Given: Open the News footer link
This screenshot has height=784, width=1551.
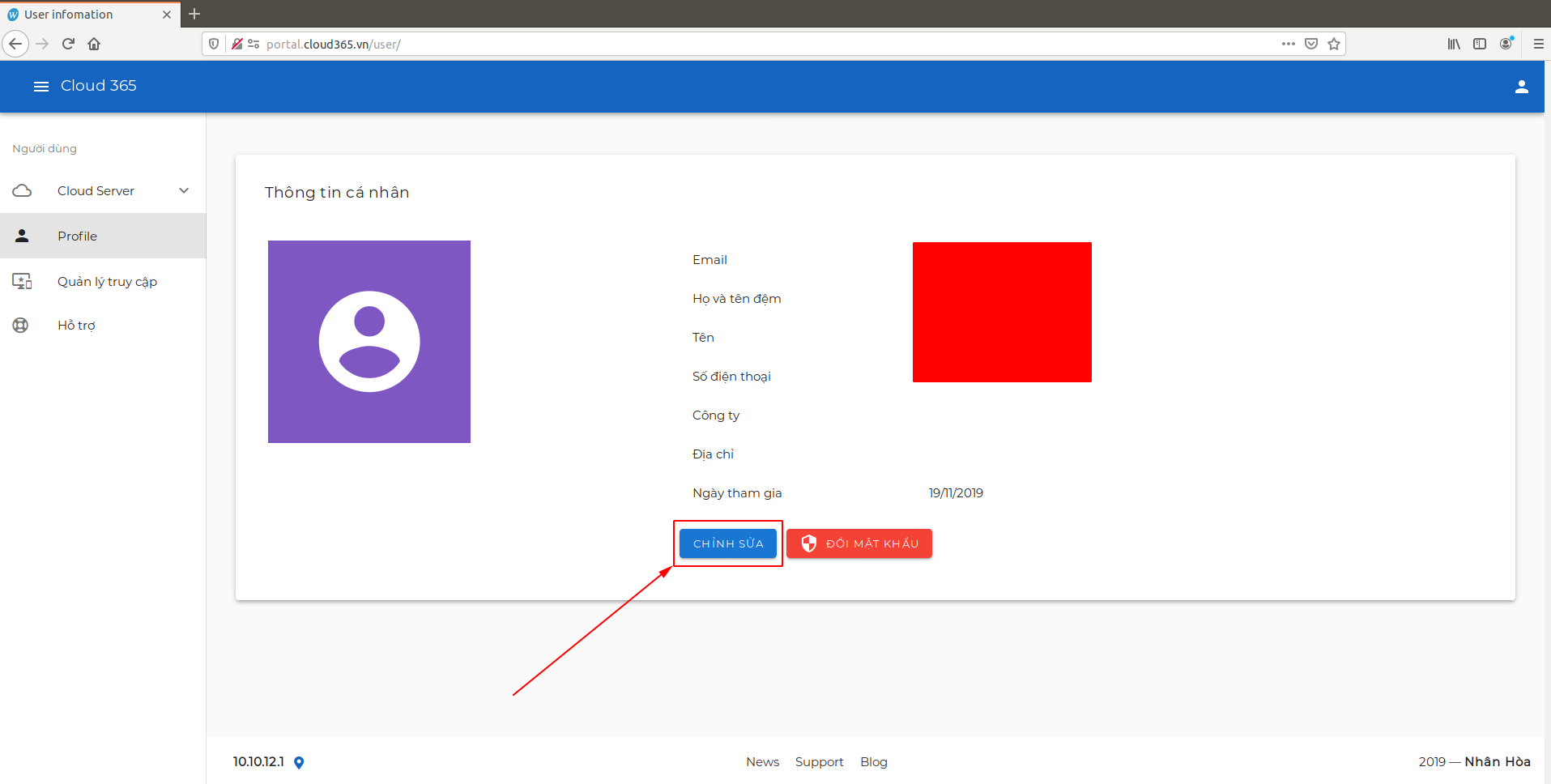Looking at the screenshot, I should pyautogui.click(x=762, y=762).
